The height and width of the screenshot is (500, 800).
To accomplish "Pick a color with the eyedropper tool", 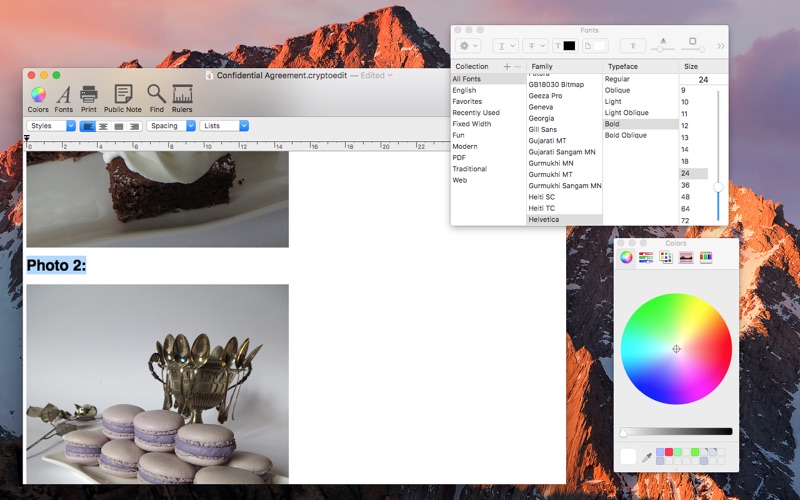I will pos(647,457).
